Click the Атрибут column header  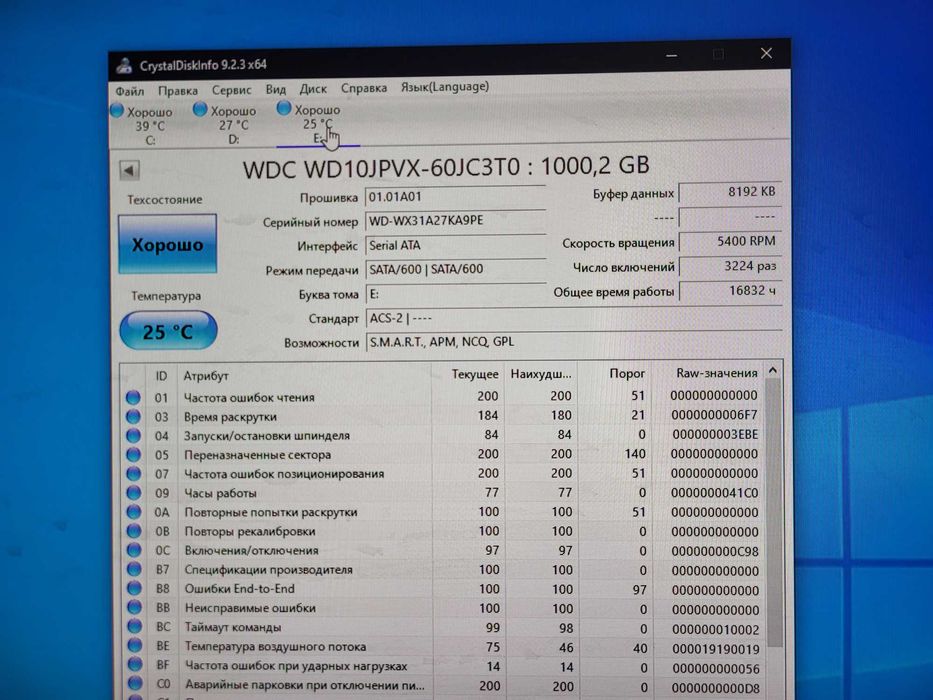tap(303, 375)
